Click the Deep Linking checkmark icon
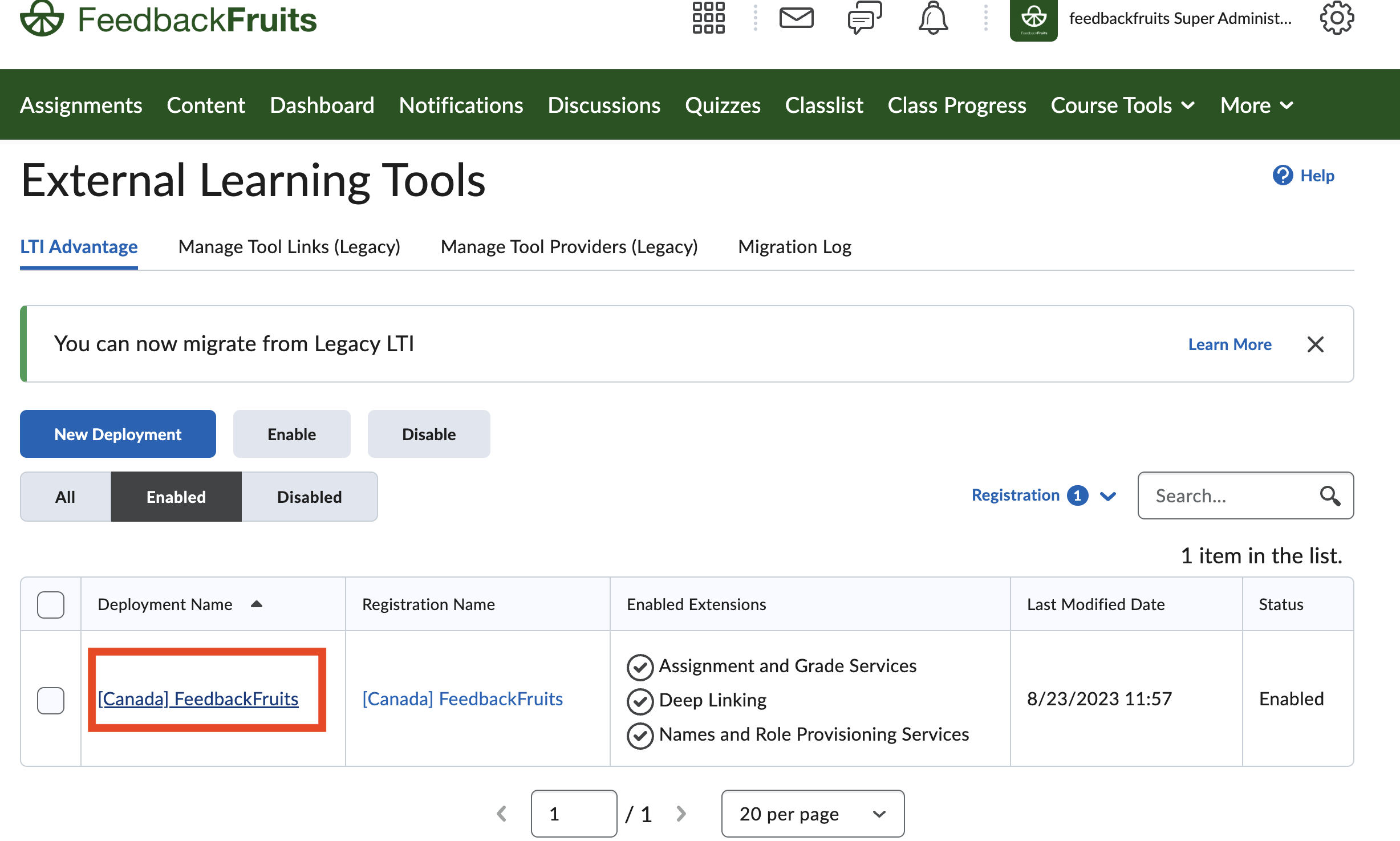Viewport: 1400px width, 841px height. pos(640,701)
